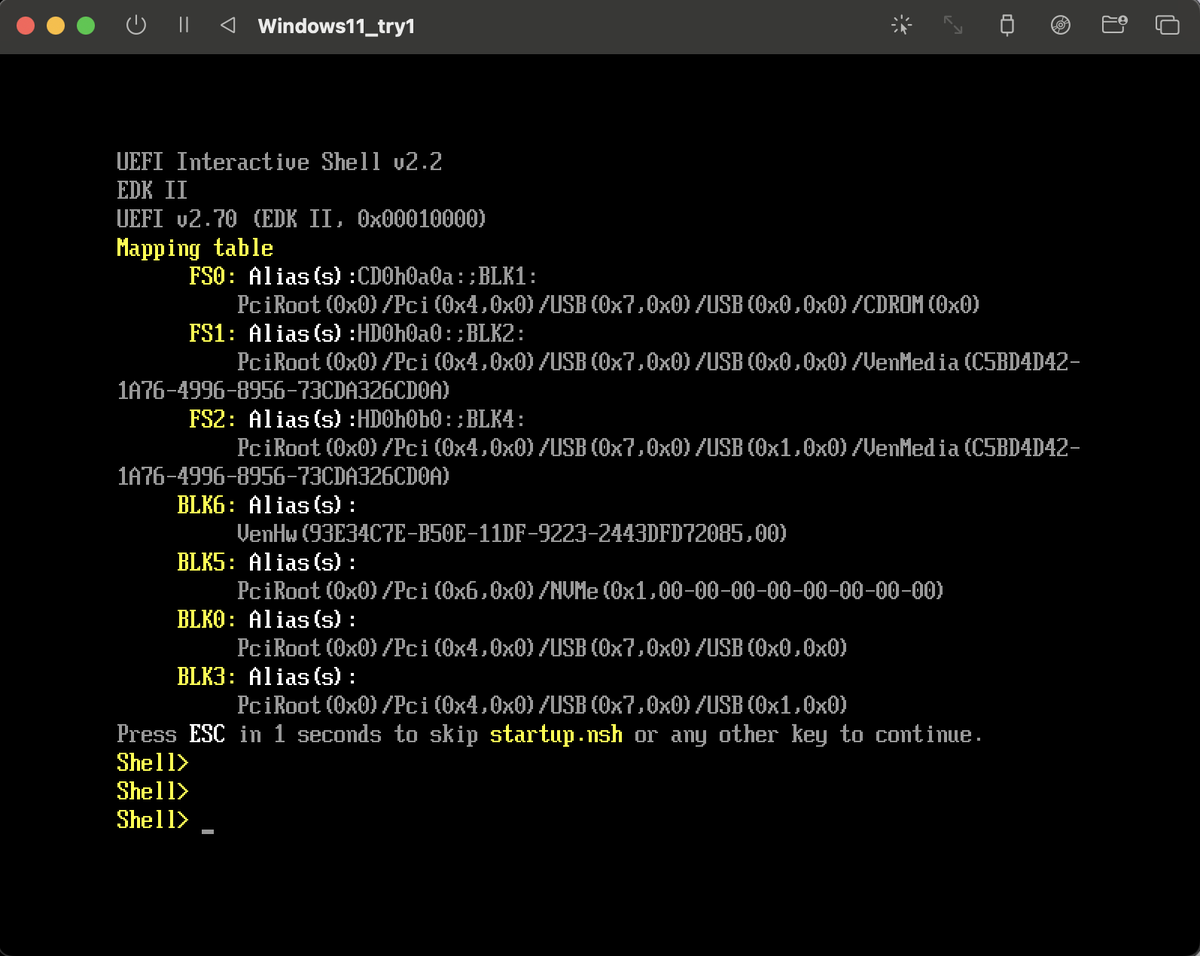This screenshot has width=1200, height=956.
Task: Click the restart triangle icon
Action: 228,25
